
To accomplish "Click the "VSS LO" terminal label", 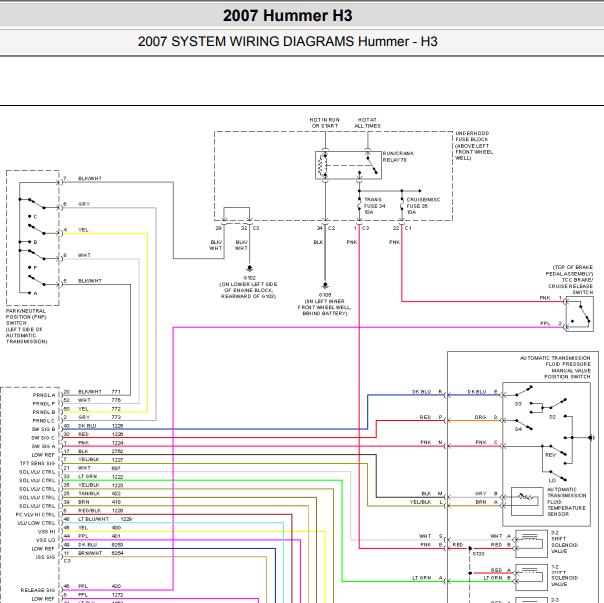I will 45,540.
